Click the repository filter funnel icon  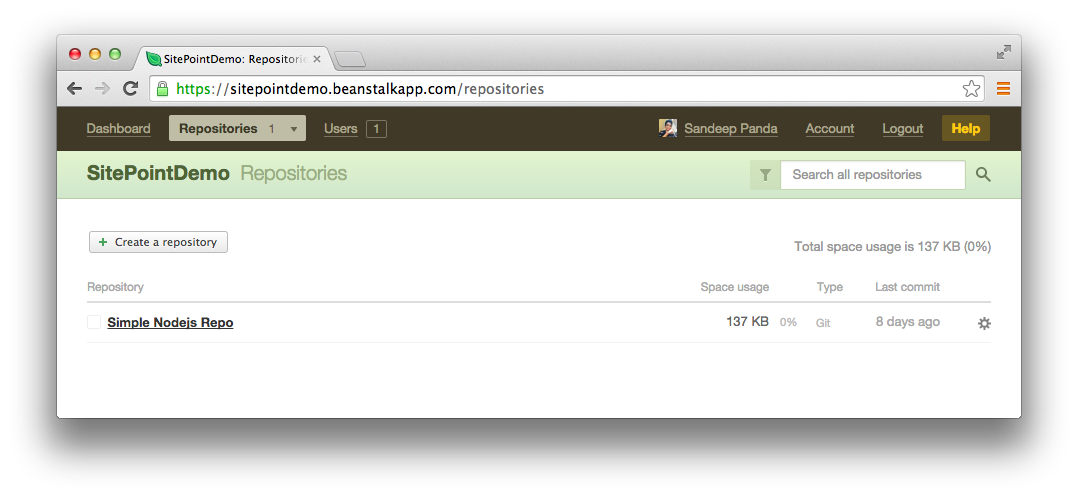click(x=765, y=175)
